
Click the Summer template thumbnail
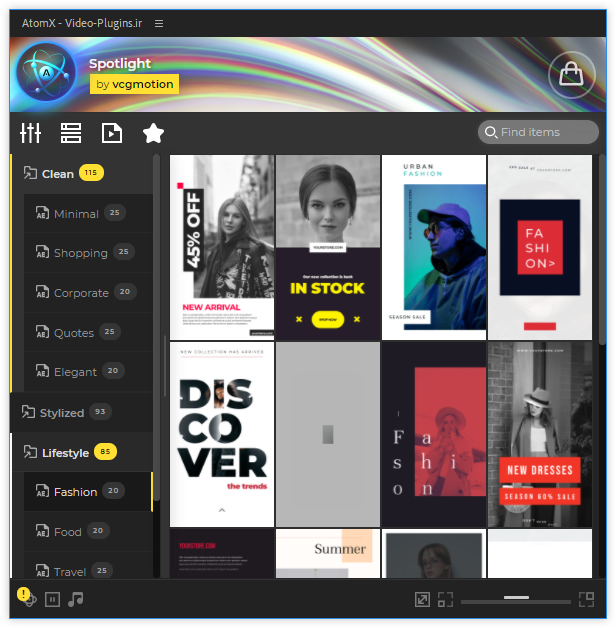[x=328, y=553]
